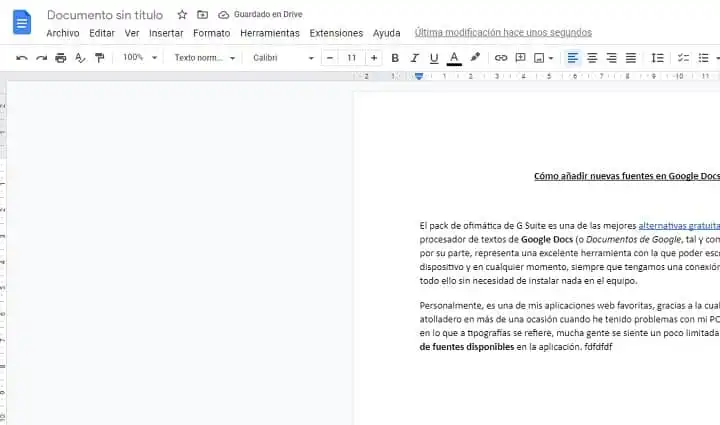This screenshot has width=720, height=425.
Task: Expand the insert image dropdown arrow
Action: click(551, 58)
